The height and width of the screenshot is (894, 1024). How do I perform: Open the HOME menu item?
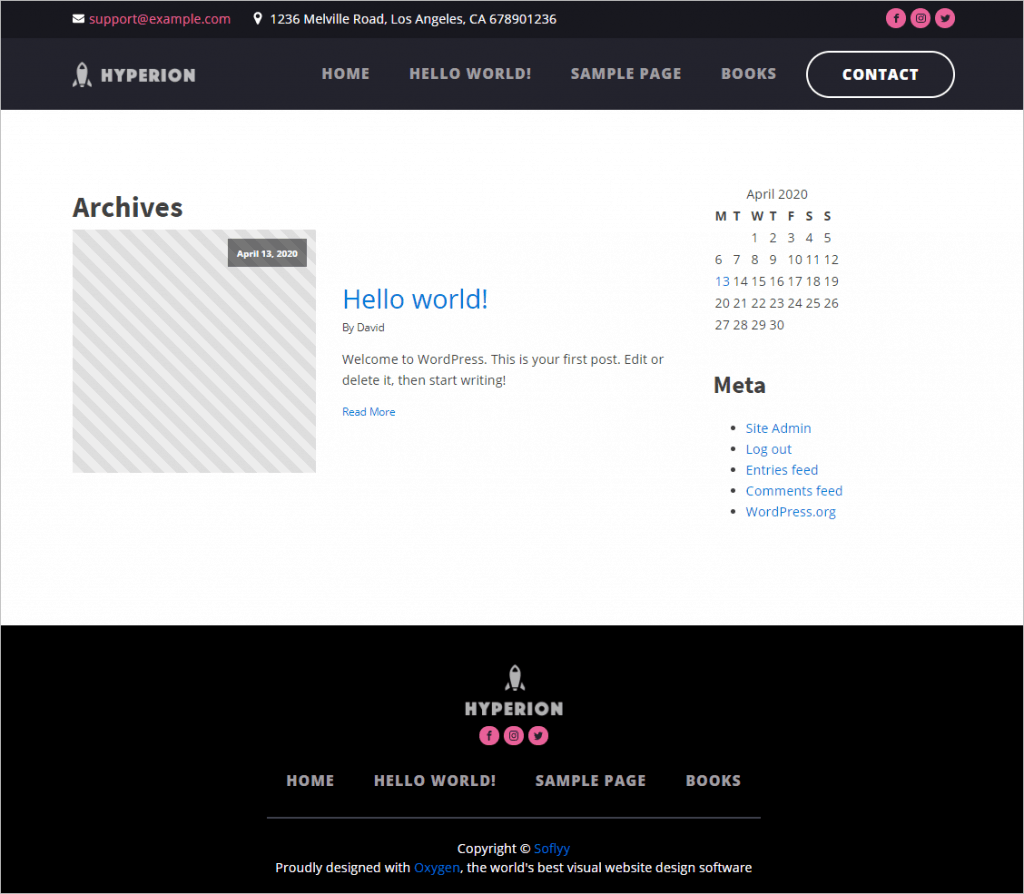click(345, 73)
